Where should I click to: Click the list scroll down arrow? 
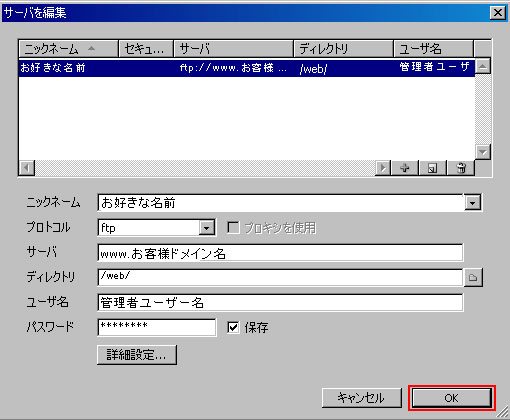coord(482,152)
